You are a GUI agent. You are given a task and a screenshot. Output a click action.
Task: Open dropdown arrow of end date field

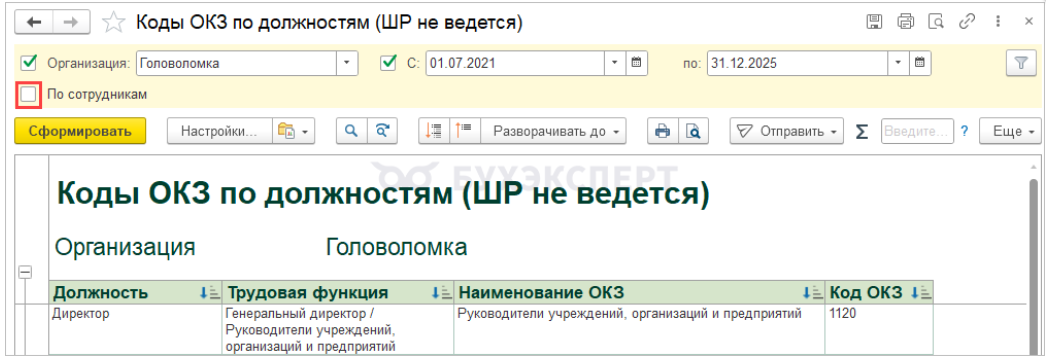tap(899, 63)
